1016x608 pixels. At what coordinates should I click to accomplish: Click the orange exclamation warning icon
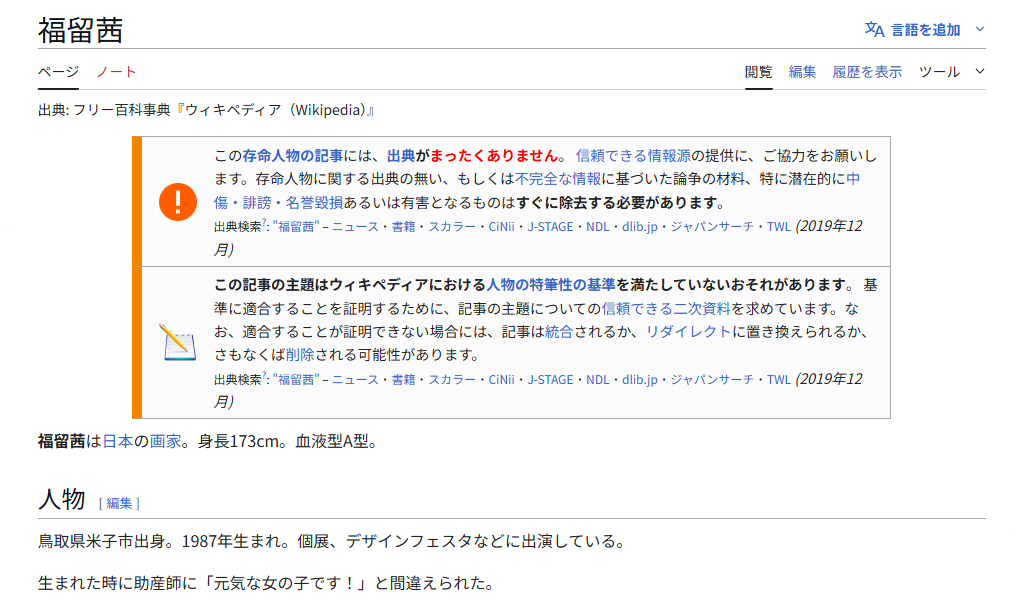click(177, 202)
